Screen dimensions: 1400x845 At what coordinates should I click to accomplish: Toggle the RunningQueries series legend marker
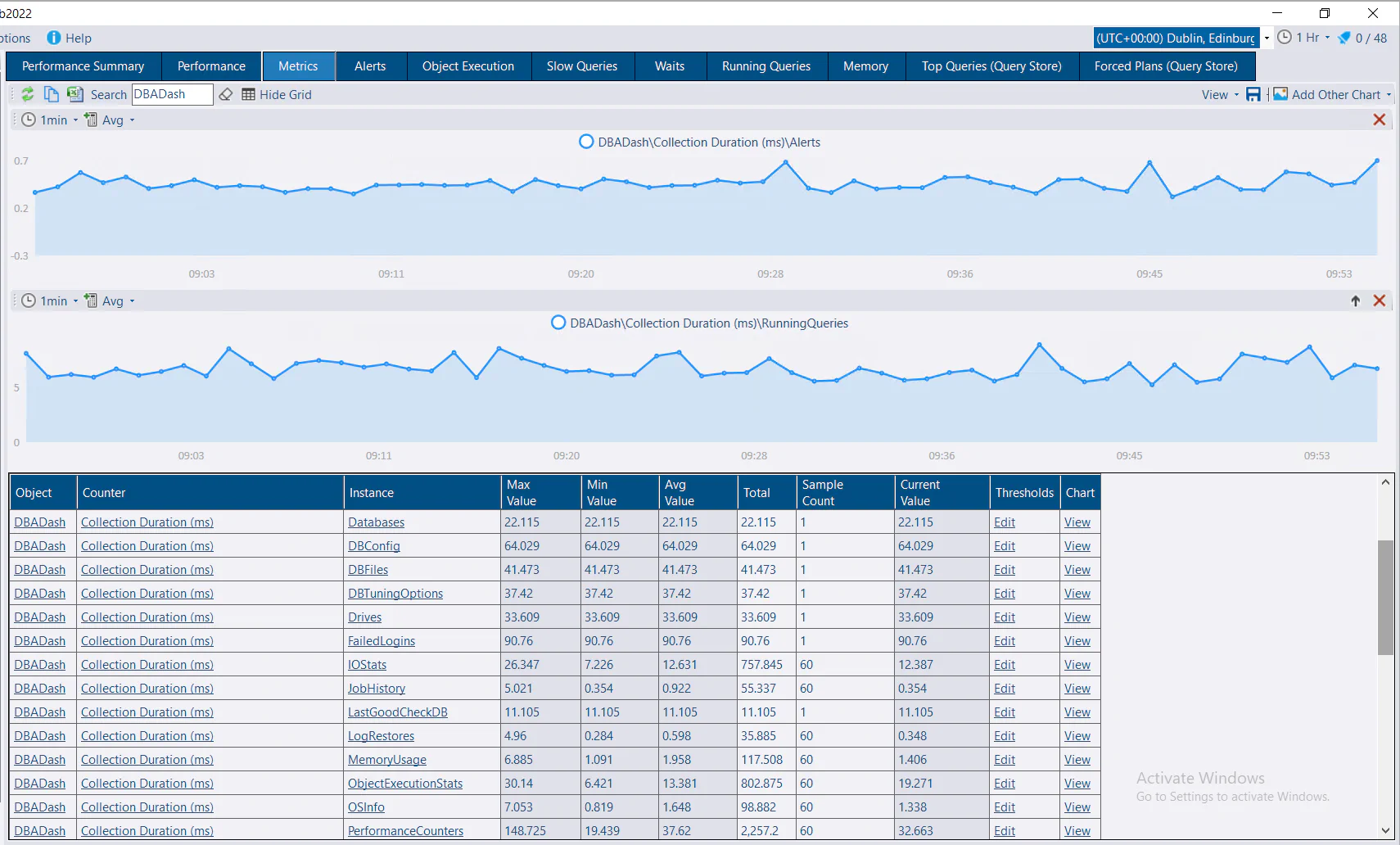558,323
